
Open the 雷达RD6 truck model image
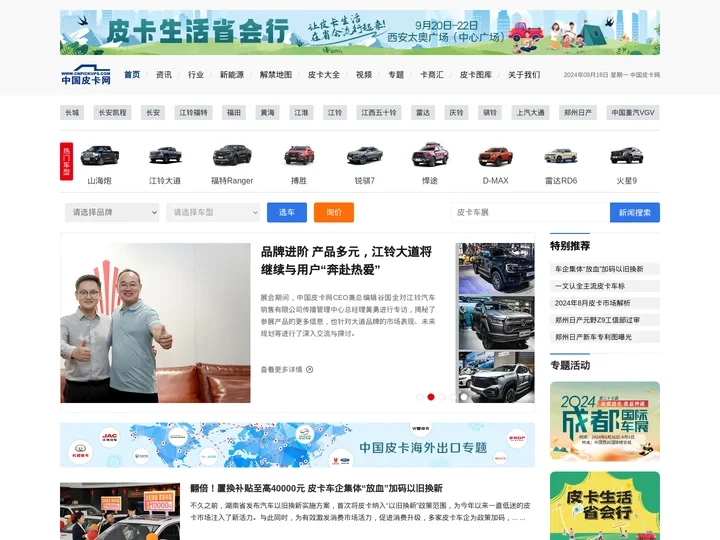[x=561, y=156]
